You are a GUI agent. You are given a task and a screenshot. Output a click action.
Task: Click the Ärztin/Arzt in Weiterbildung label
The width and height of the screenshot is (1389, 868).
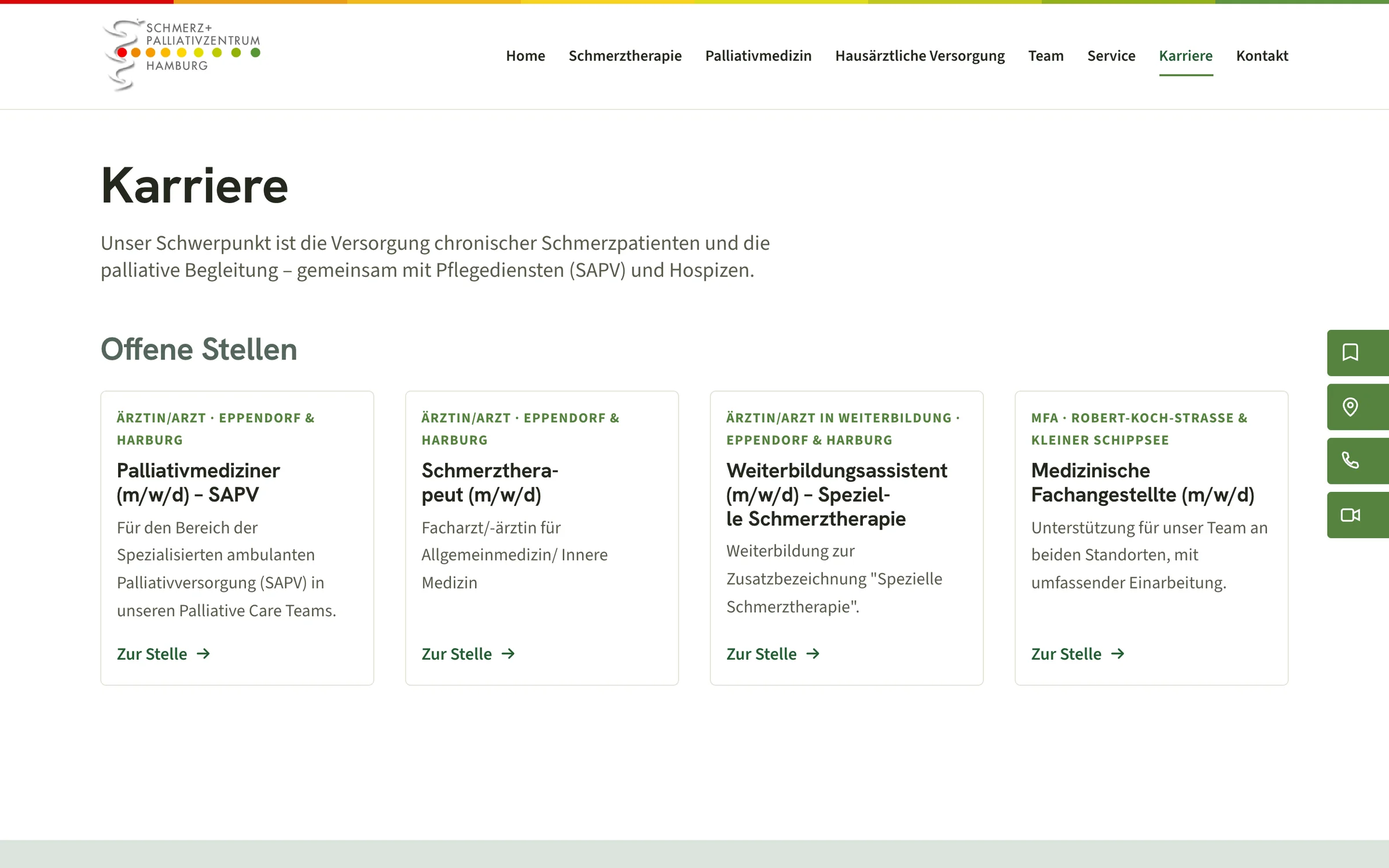coord(843,429)
